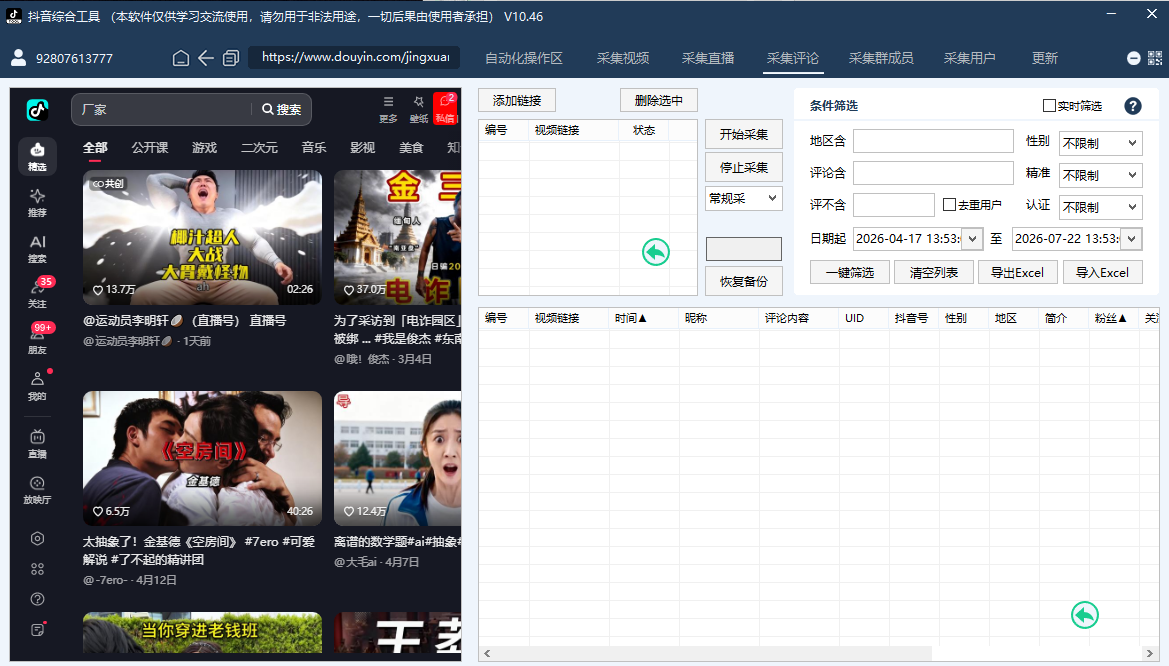Click the 地区含 input field
The height and width of the screenshot is (666, 1169).
(933, 141)
